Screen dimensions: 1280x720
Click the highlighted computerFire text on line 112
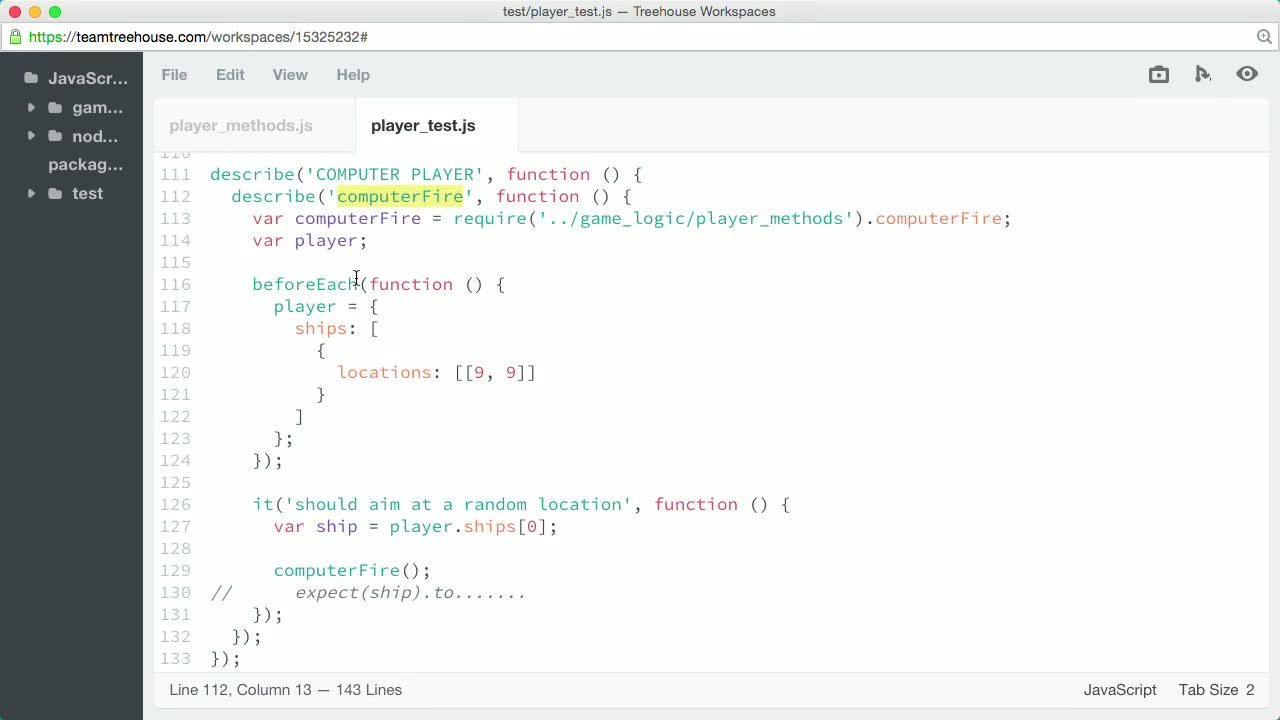(400, 197)
